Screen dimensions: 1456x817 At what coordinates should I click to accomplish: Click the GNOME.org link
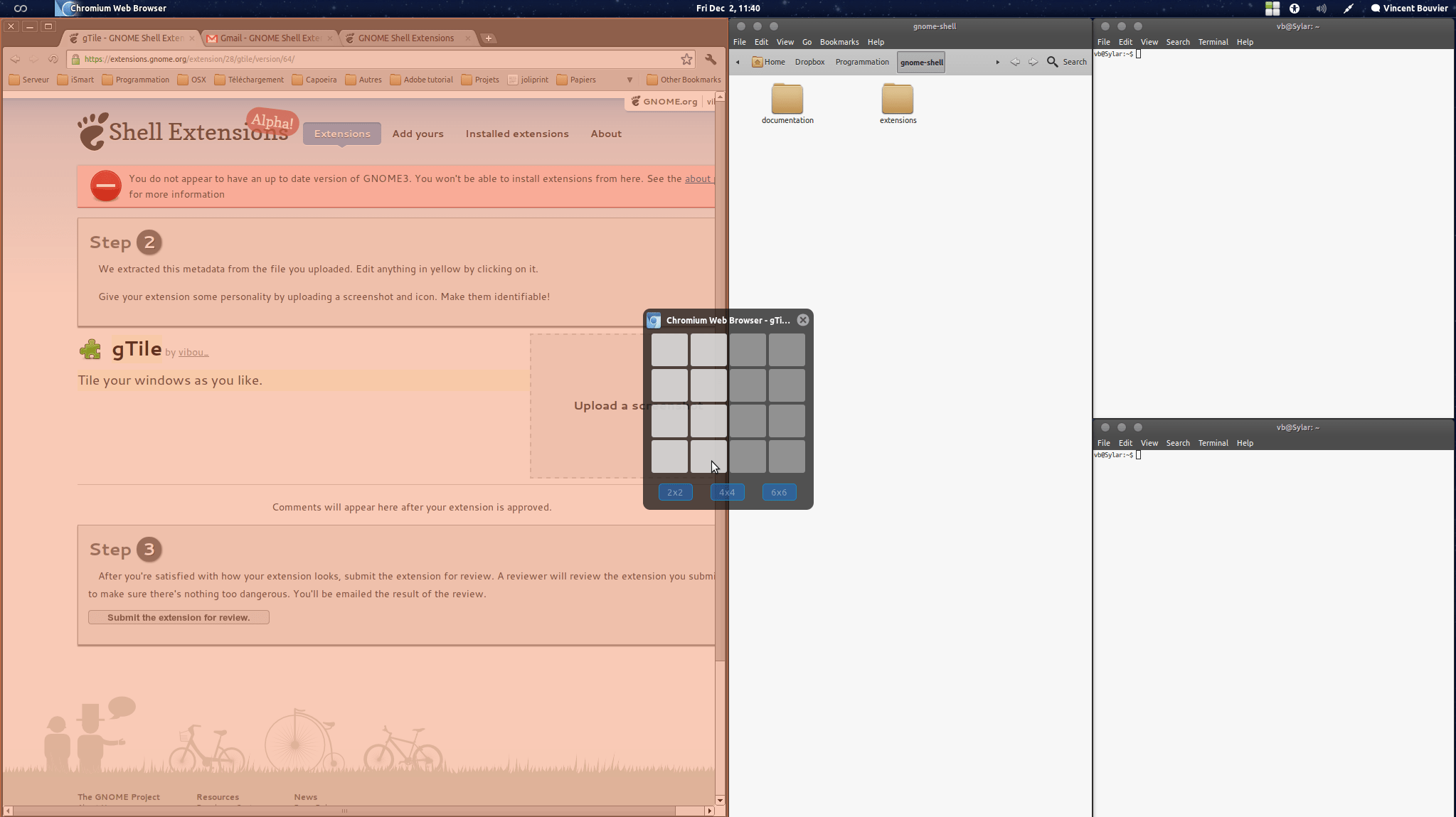click(664, 102)
